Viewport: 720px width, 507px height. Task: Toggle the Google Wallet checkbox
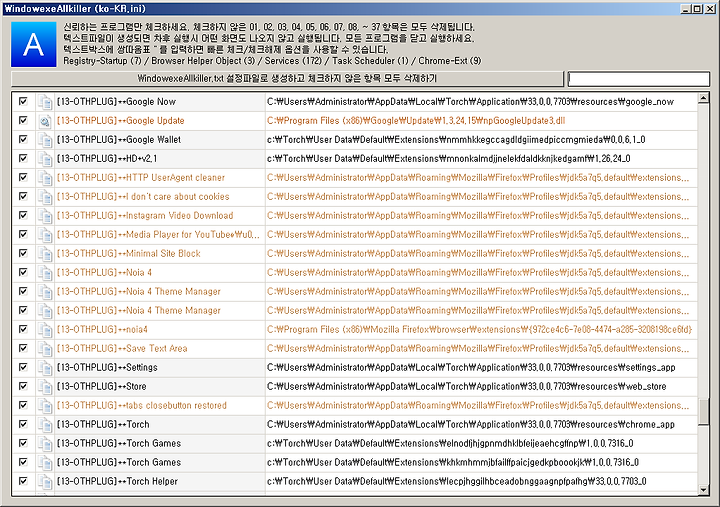[x=23, y=139]
